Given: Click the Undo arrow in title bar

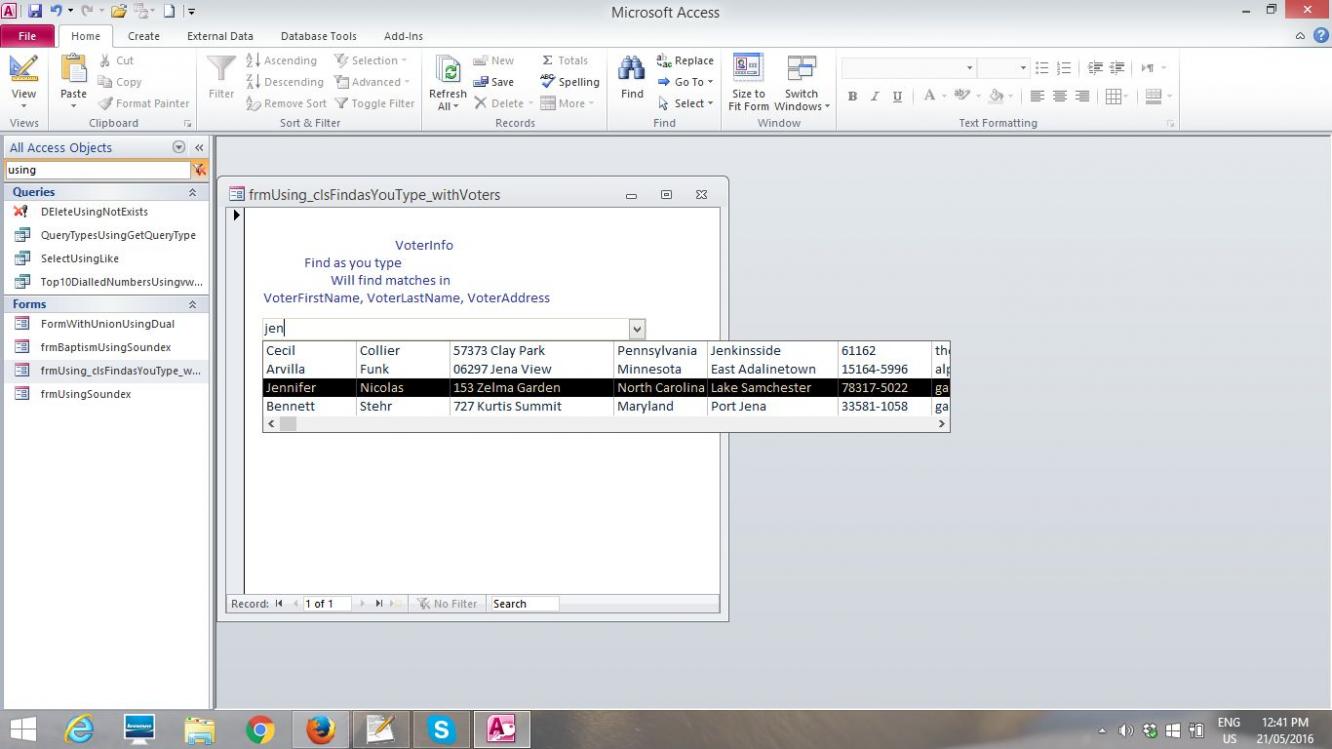Looking at the screenshot, I should (56, 12).
